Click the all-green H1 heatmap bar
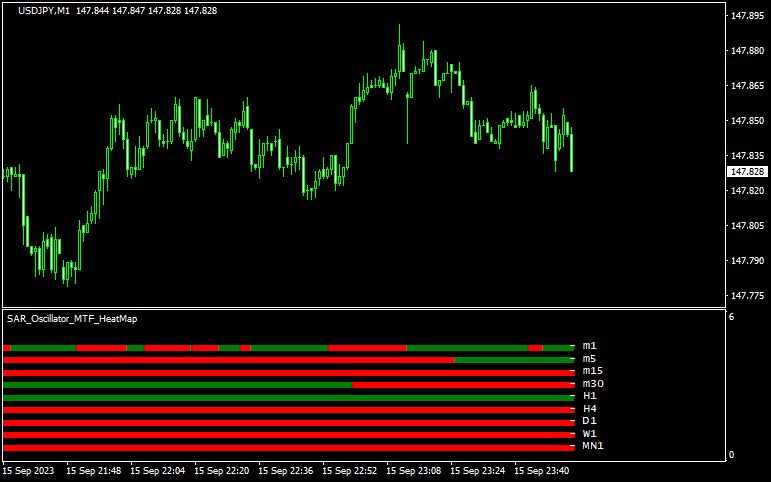 tap(289, 397)
